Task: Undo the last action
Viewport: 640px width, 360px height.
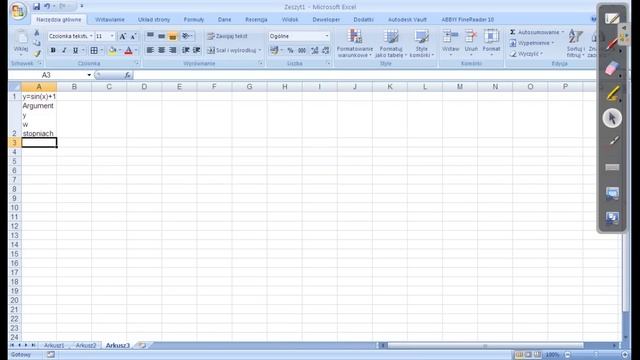Action: (47, 7)
